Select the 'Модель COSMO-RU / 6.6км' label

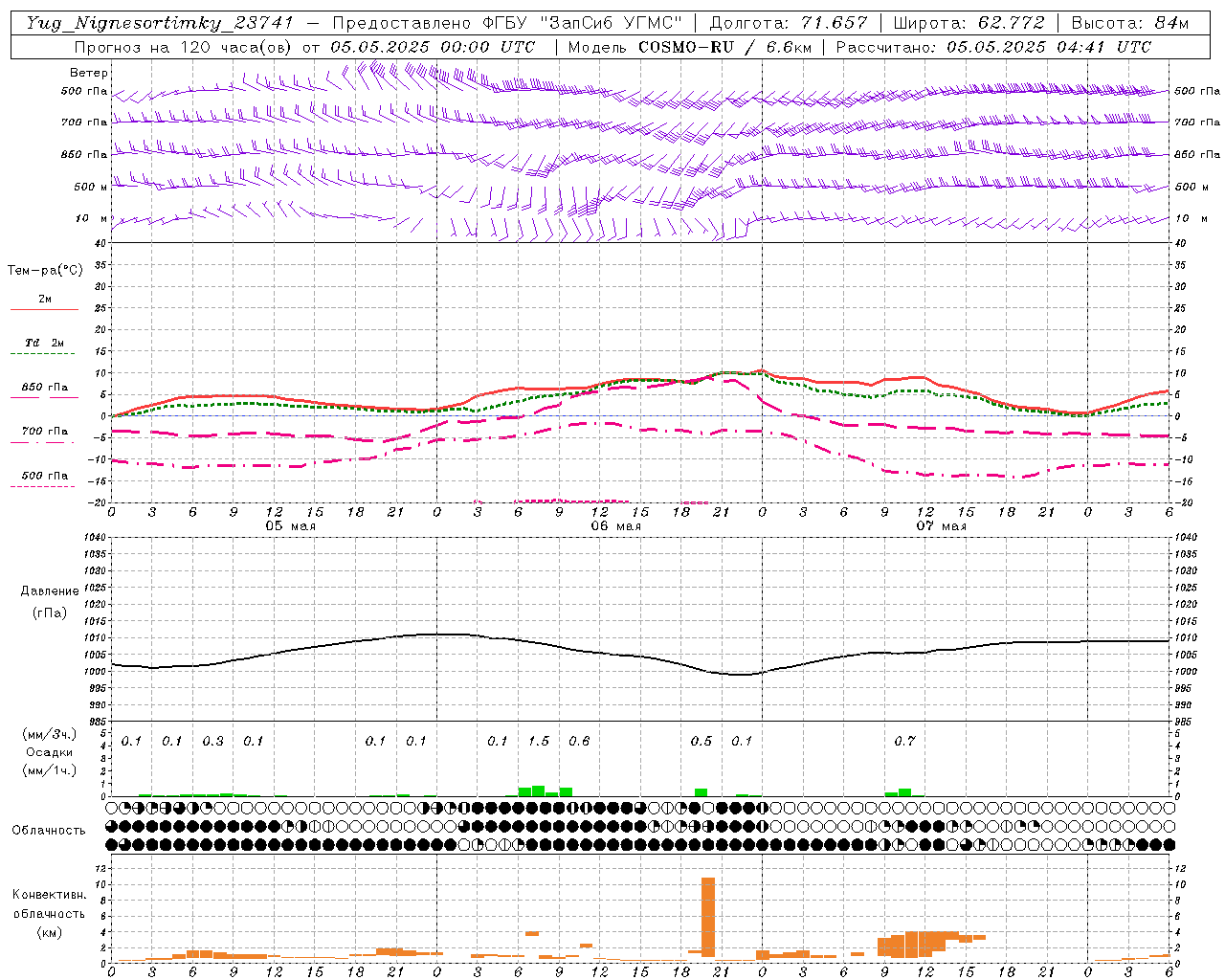[x=690, y=47]
